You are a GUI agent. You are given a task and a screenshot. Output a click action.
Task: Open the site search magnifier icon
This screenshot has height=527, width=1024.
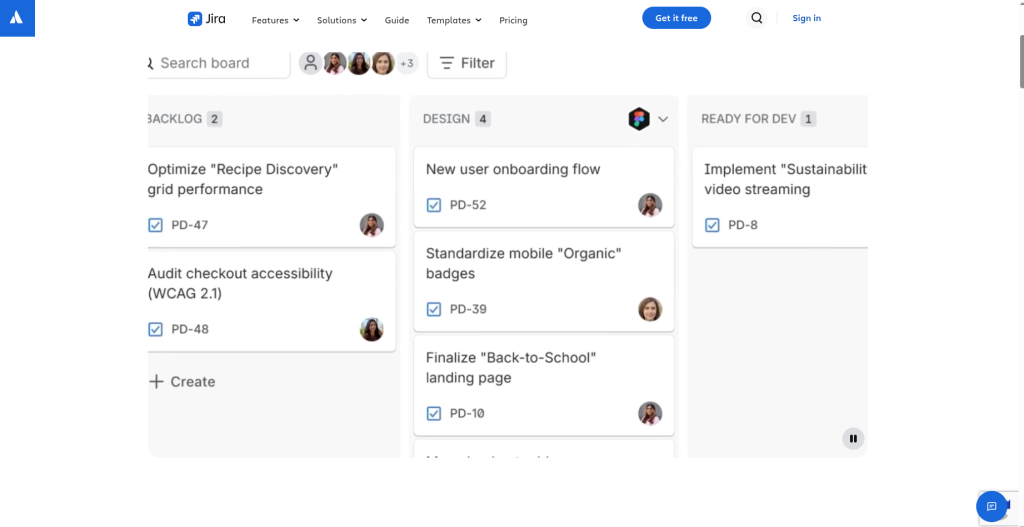pos(757,18)
